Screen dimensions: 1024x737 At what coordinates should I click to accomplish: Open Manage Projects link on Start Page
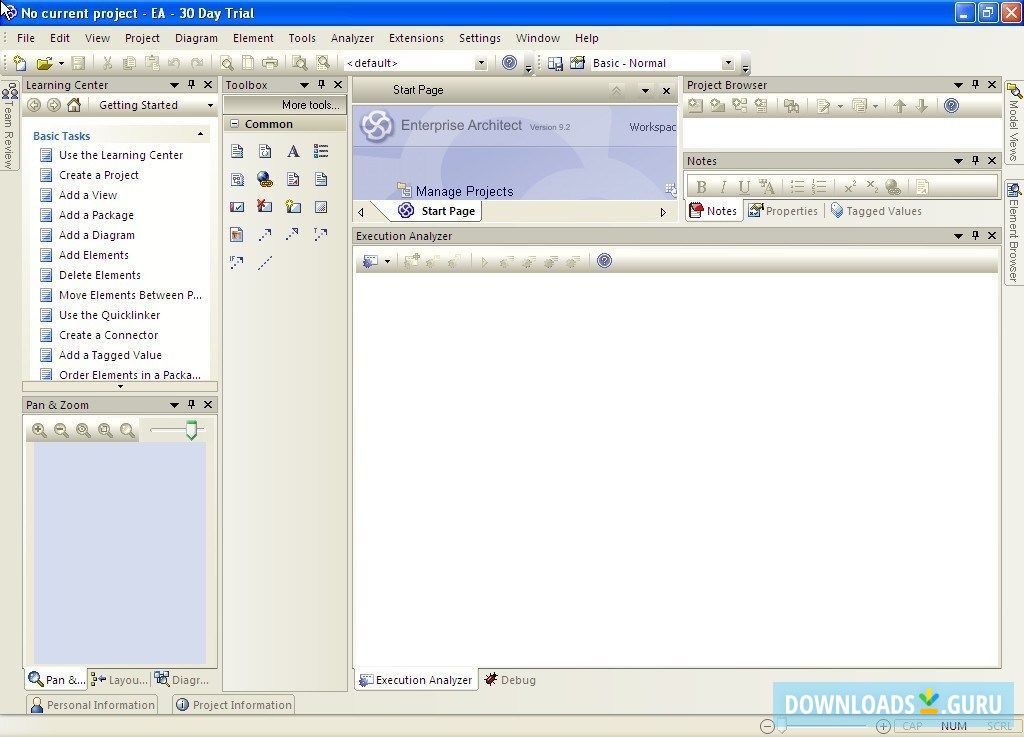coord(464,191)
